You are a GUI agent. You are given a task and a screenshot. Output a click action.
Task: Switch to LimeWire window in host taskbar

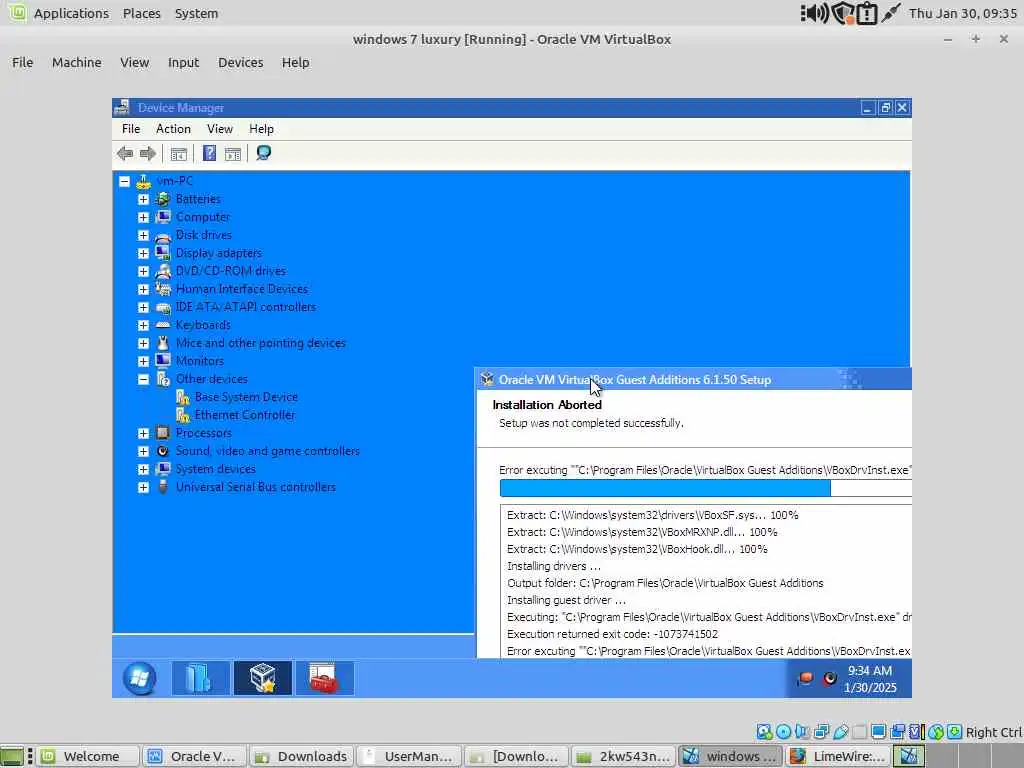pyautogui.click(x=838, y=756)
